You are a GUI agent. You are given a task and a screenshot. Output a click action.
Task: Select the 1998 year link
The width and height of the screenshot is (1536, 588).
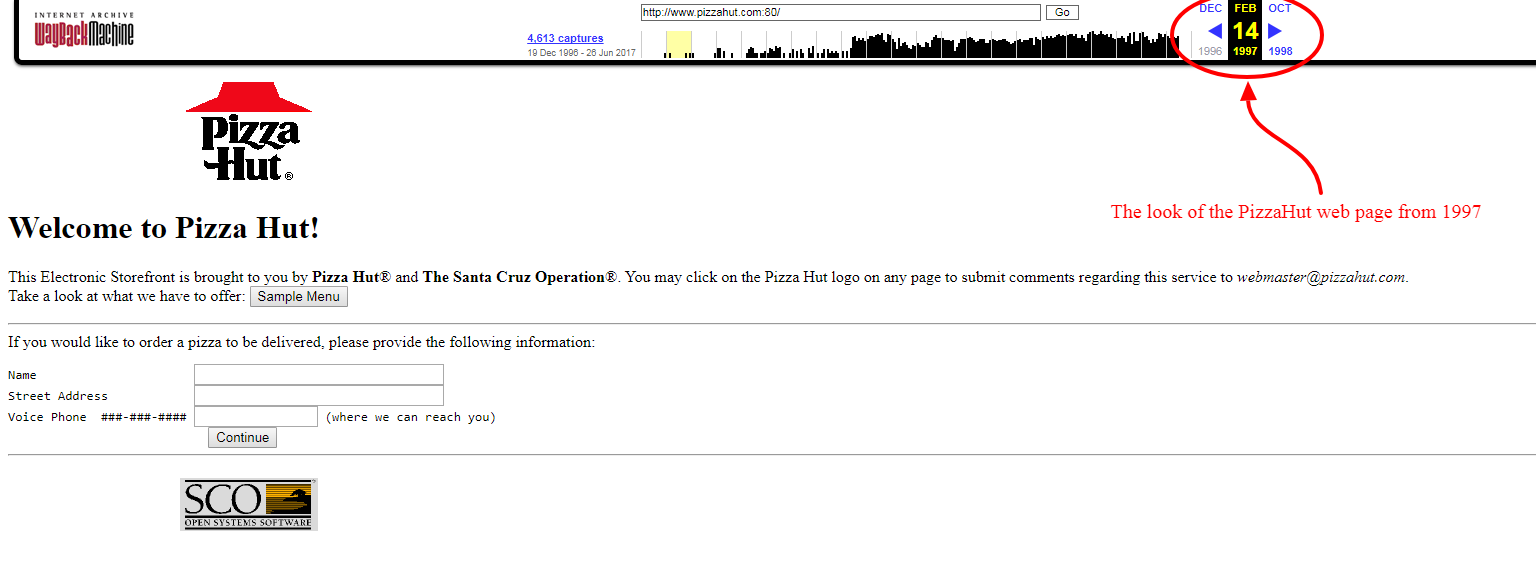(x=1280, y=51)
